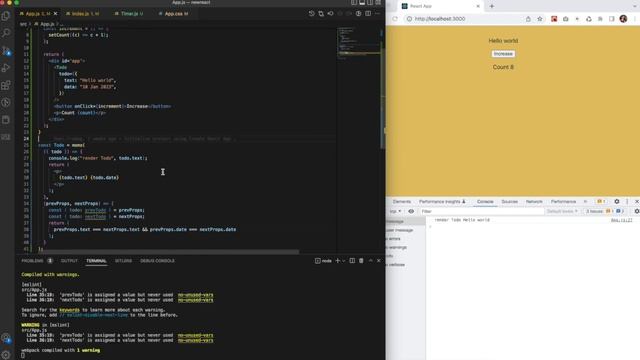Switch to the App.css editor tab
The width and height of the screenshot is (640, 360).
point(173,13)
